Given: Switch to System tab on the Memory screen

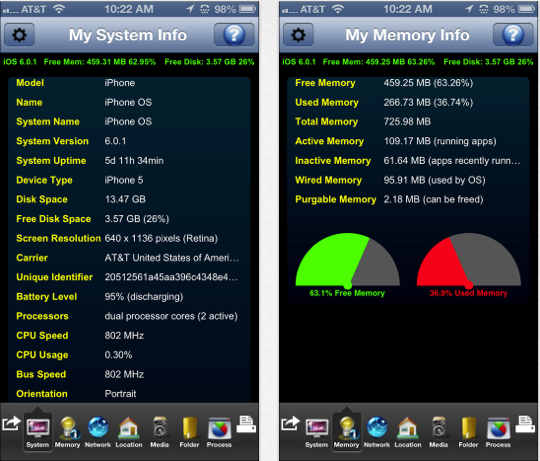Looking at the screenshot, I should (316, 432).
